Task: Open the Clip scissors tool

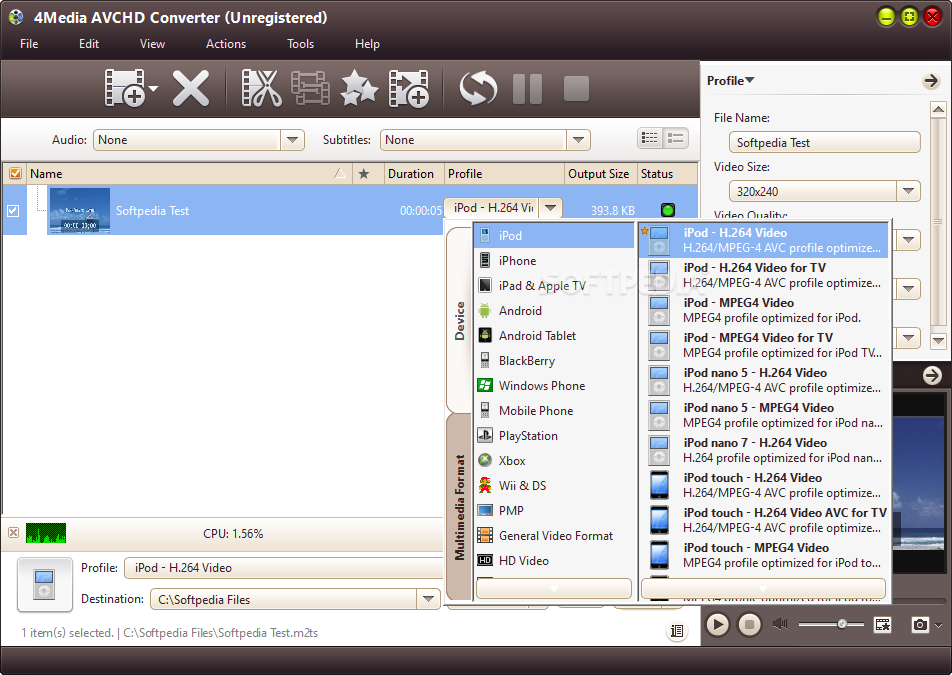Action: [x=261, y=88]
